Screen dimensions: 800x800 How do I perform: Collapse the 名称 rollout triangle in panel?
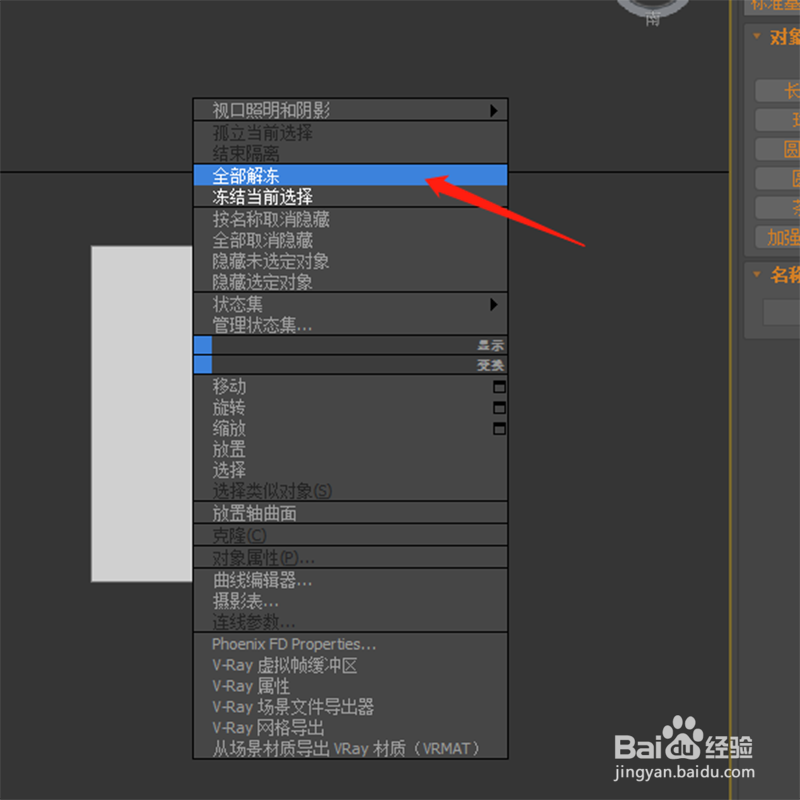(757, 274)
